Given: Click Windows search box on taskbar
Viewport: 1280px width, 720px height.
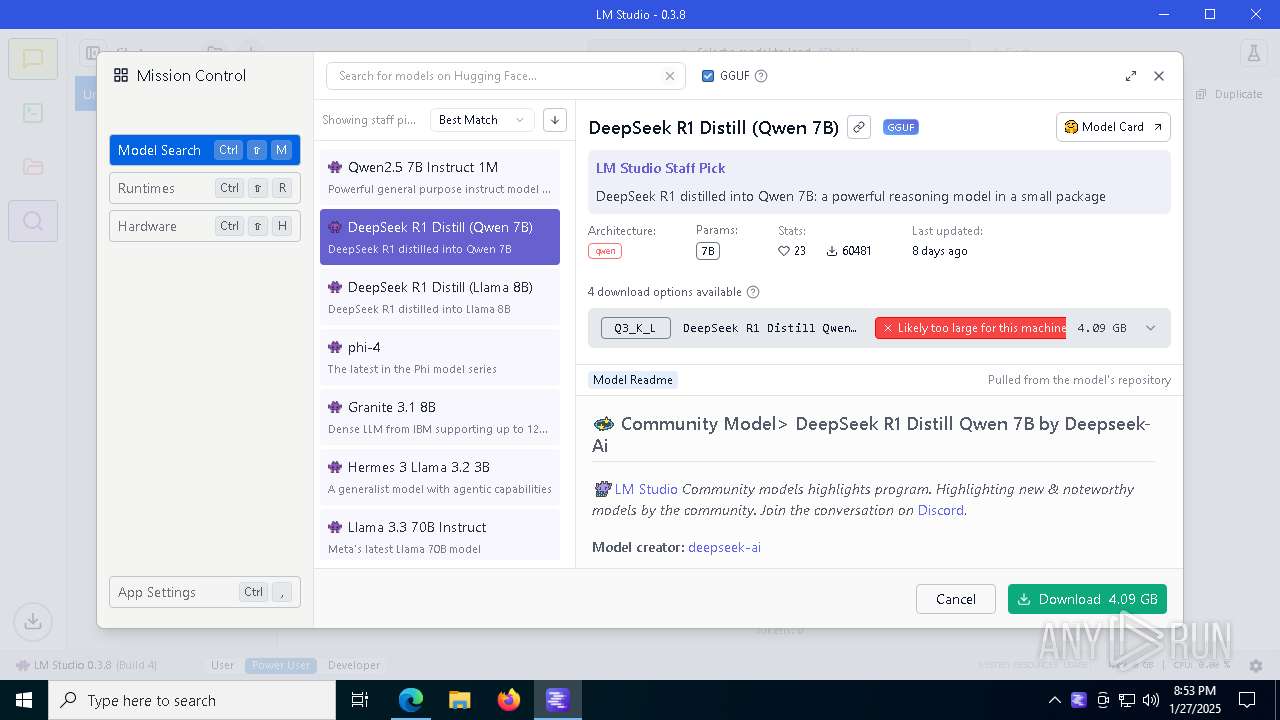Looking at the screenshot, I should pyautogui.click(x=192, y=700).
